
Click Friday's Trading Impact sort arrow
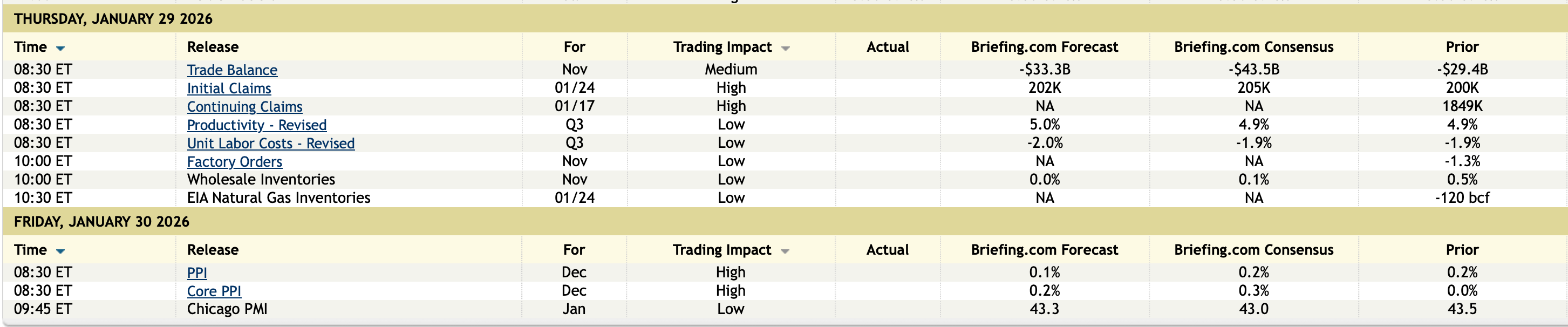tap(785, 251)
